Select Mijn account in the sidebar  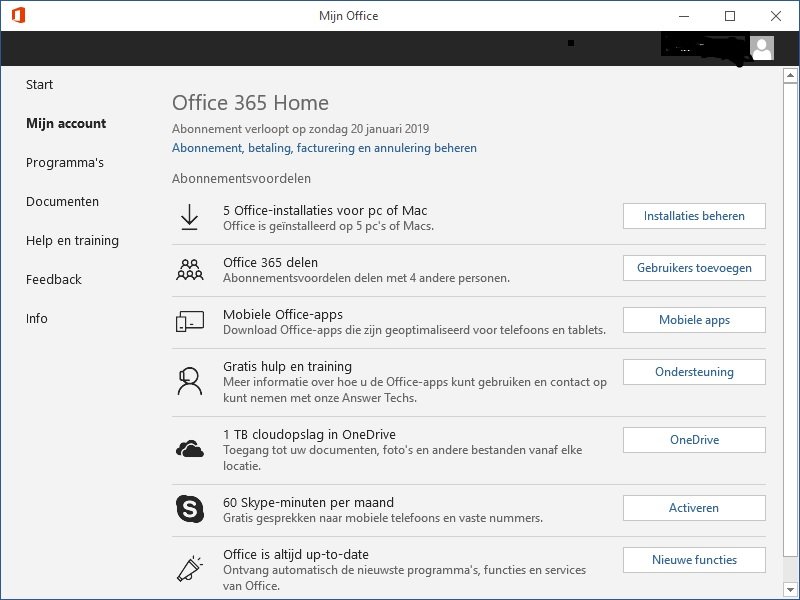coord(66,123)
